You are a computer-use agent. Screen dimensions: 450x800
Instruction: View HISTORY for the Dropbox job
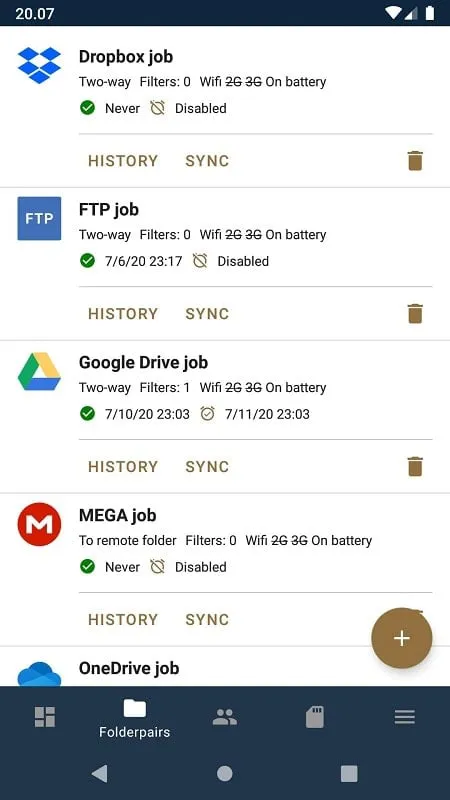123,161
